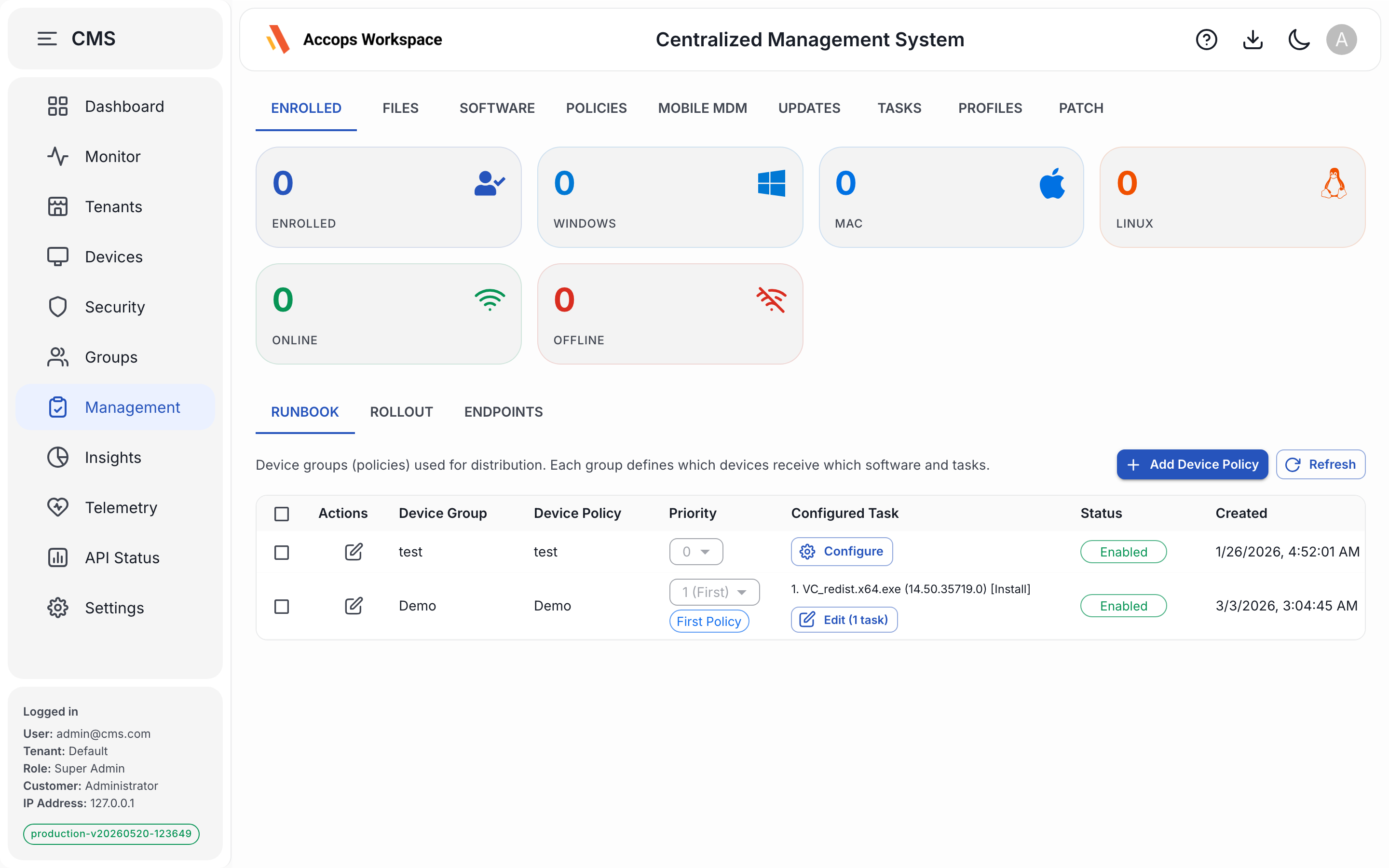Click the Device Group column header

443,513
